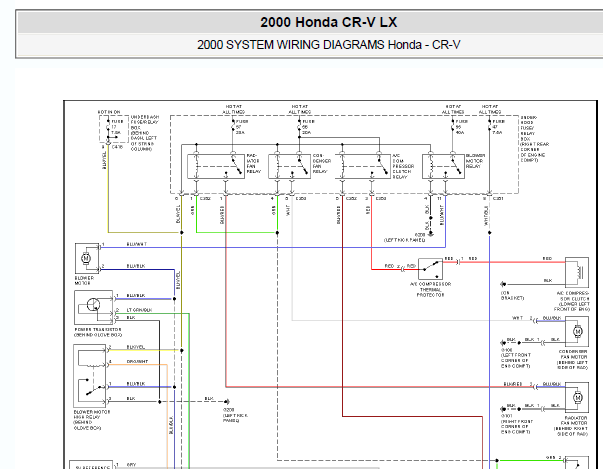Click the "CONDENSER FAN RELAY" label
The width and height of the screenshot is (603, 469).
tap(320, 164)
